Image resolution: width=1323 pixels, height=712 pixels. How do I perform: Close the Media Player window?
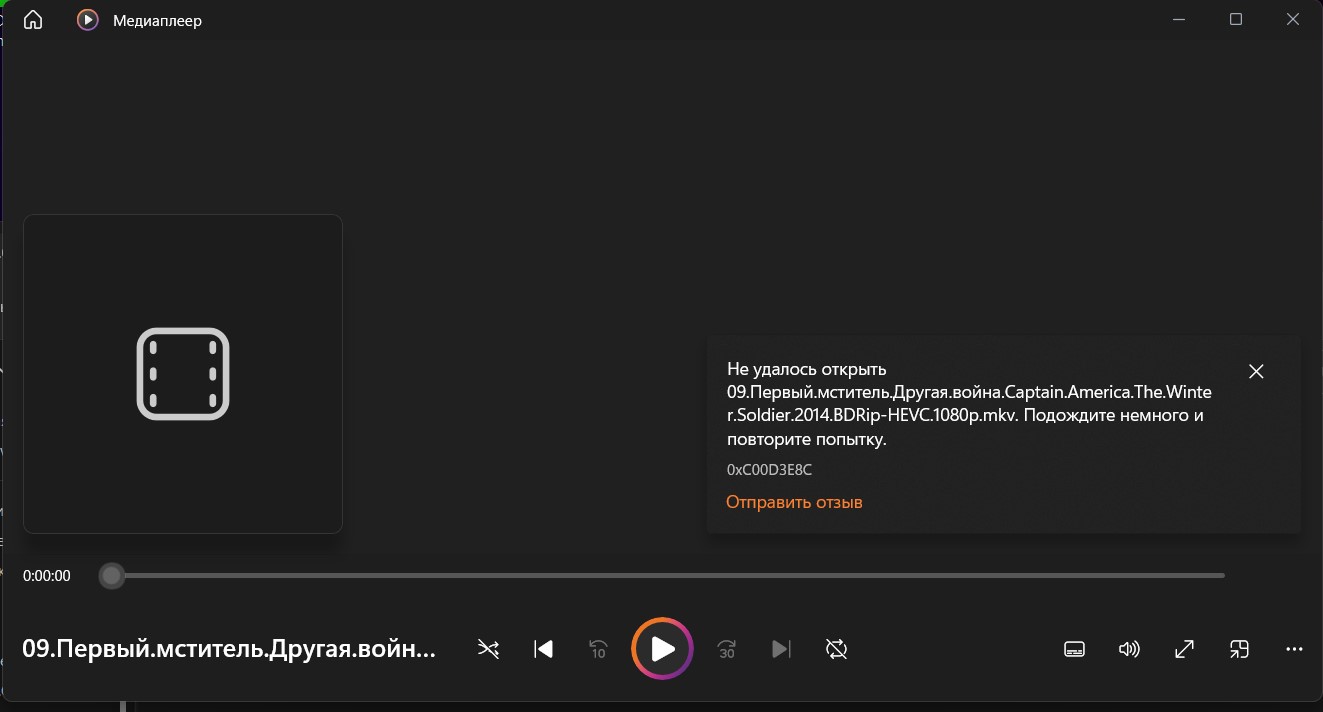coord(1293,20)
